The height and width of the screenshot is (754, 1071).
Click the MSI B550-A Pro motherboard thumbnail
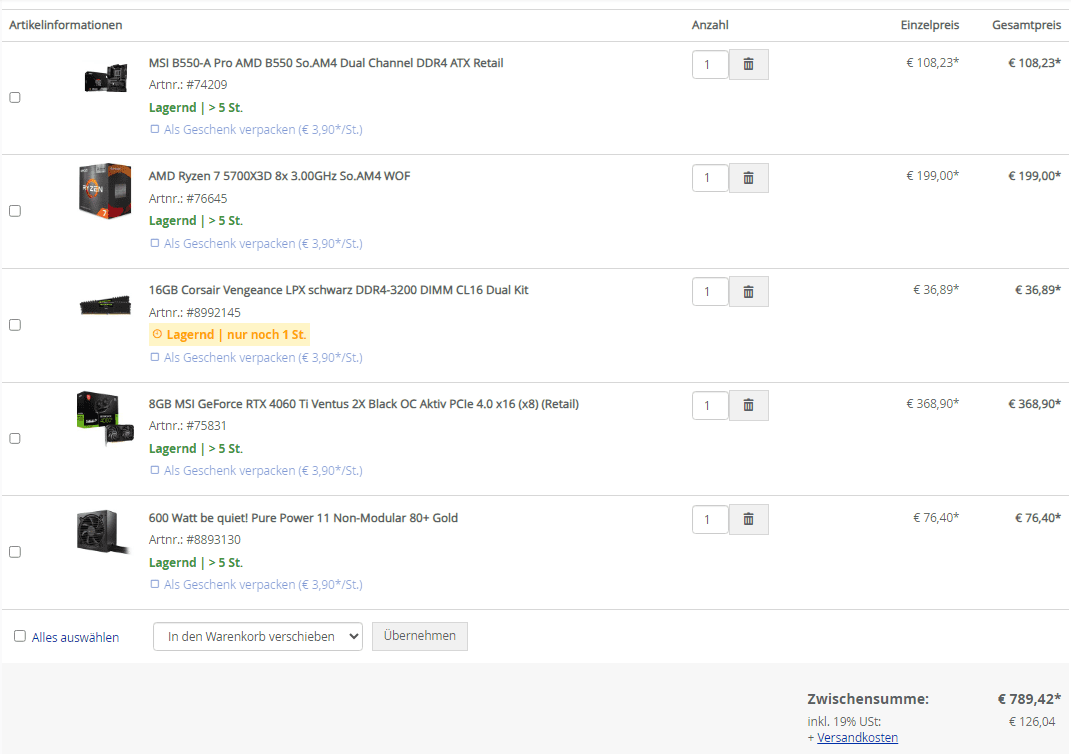[x=105, y=77]
